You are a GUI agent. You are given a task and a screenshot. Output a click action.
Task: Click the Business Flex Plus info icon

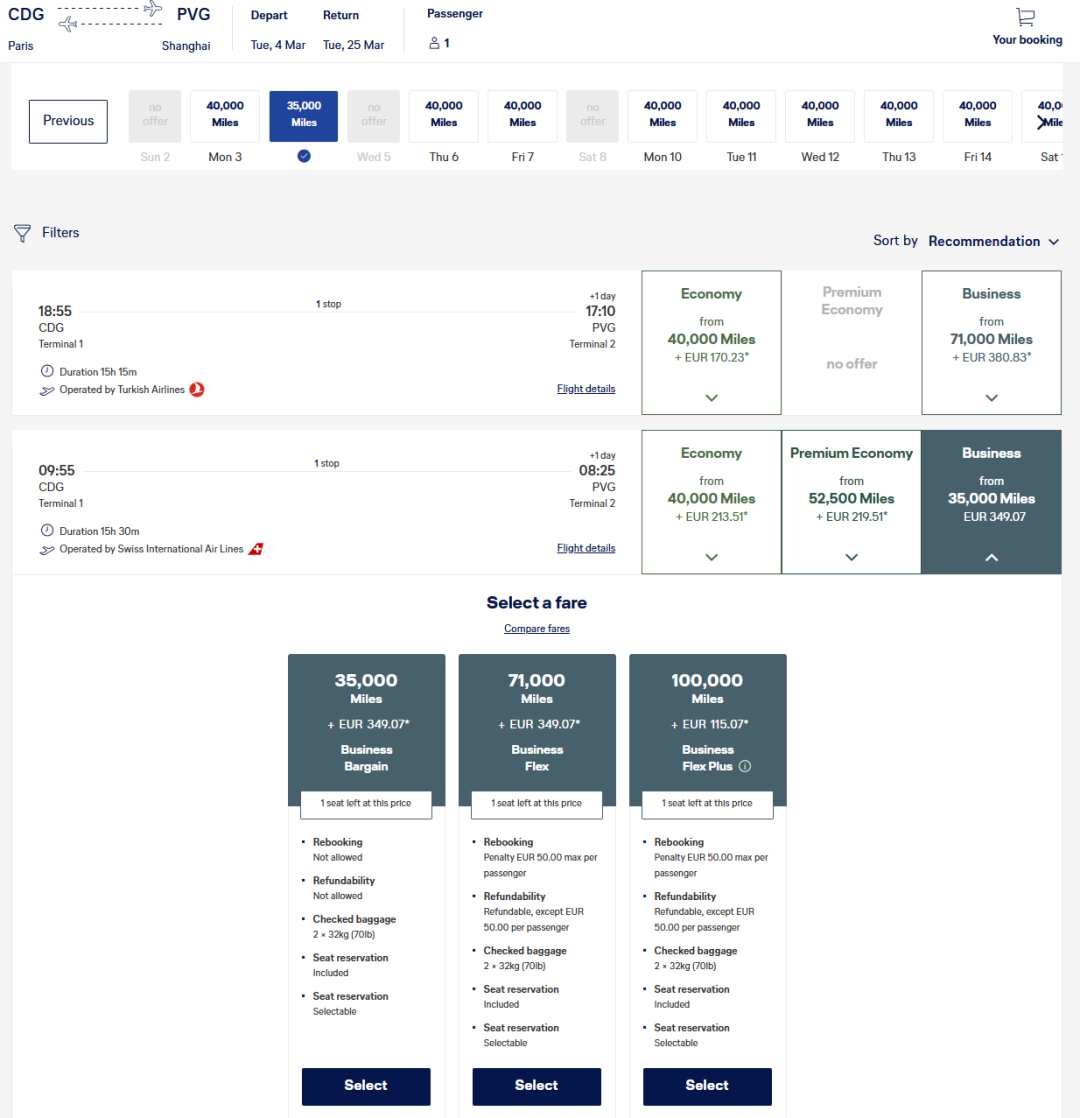pos(745,767)
